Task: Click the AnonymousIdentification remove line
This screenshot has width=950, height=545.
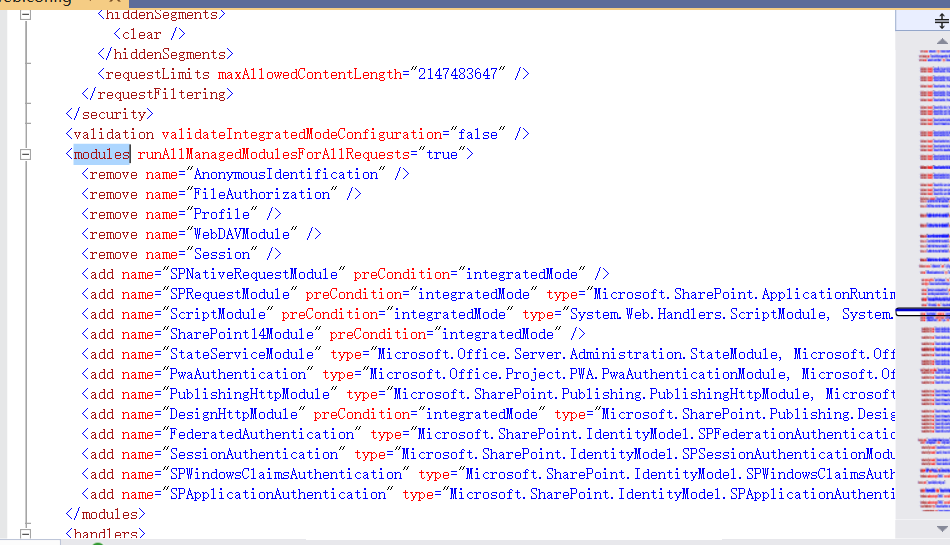Action: tap(245, 174)
